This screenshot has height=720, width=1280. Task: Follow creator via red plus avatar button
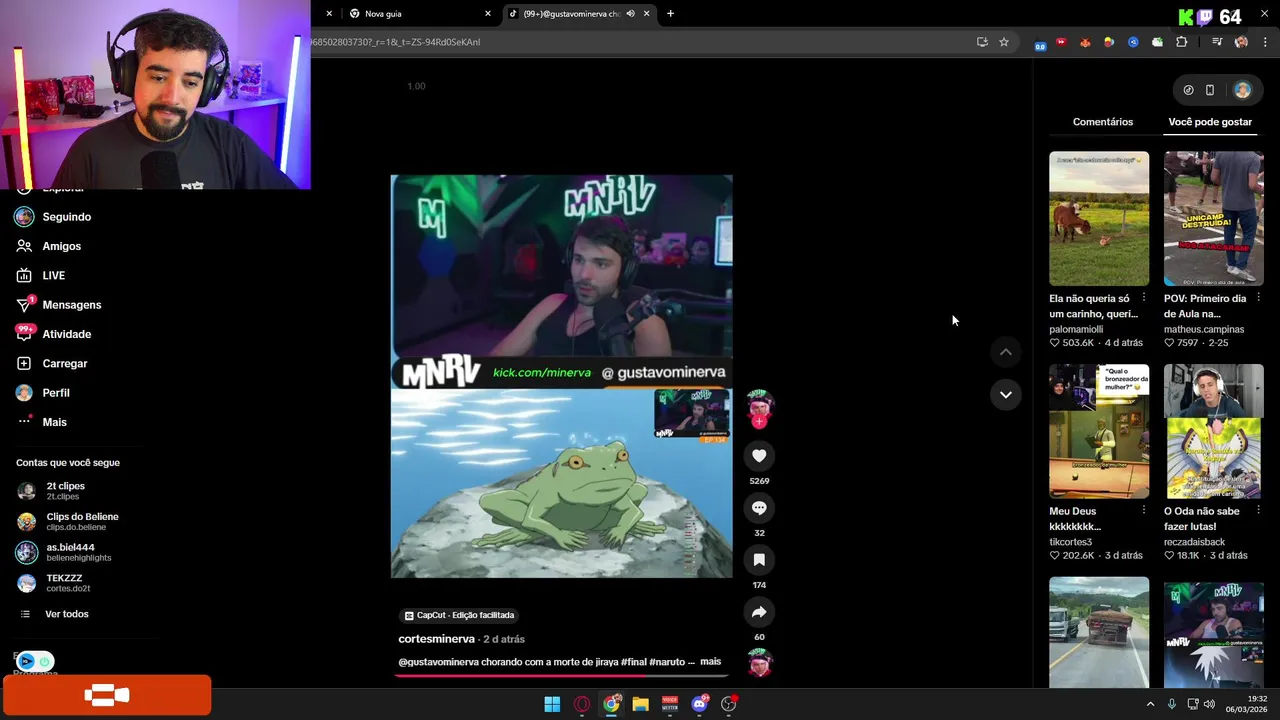759,422
